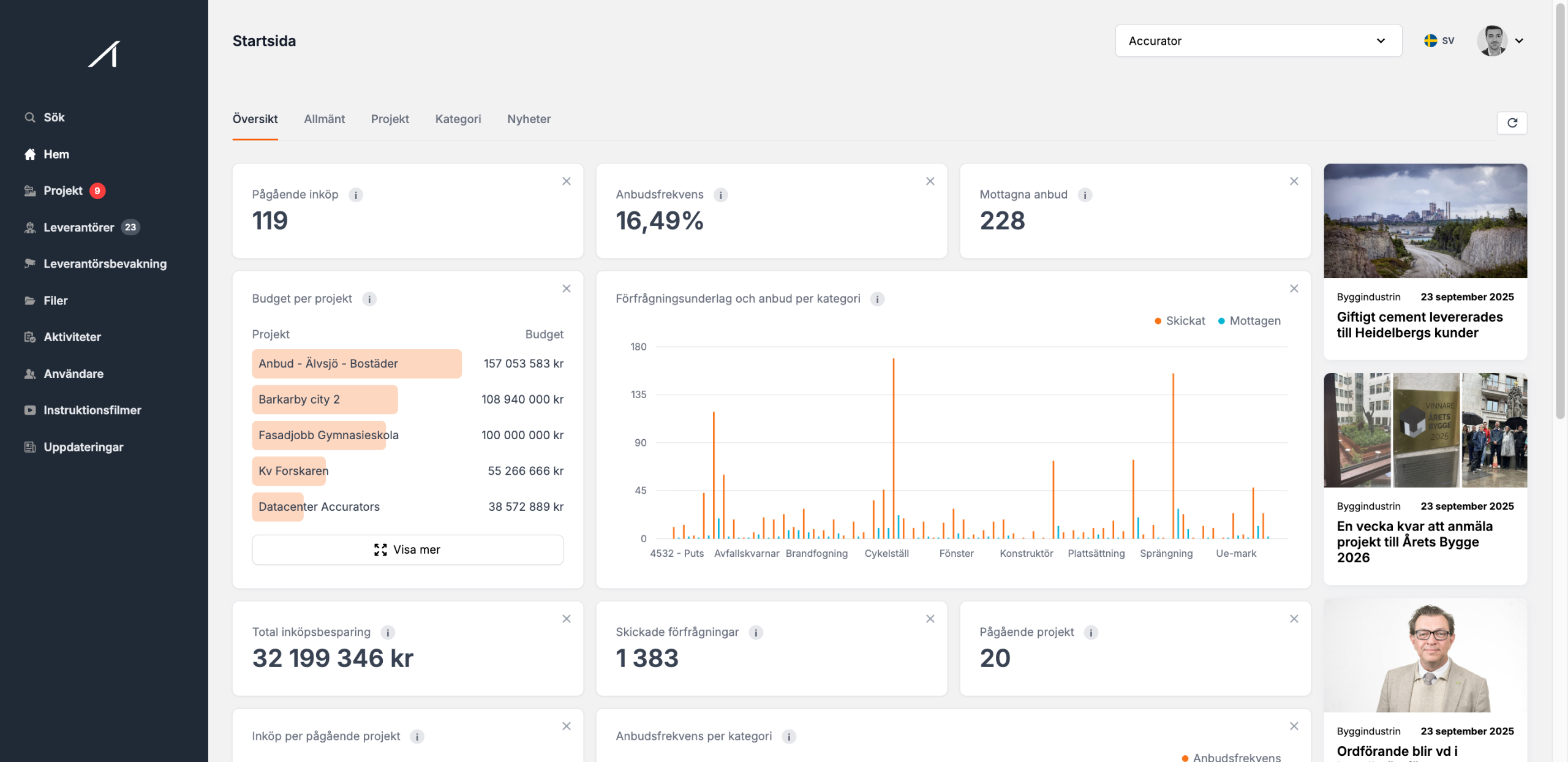Open info icon beside Pågående inköp
1568x762 pixels.
coord(355,195)
